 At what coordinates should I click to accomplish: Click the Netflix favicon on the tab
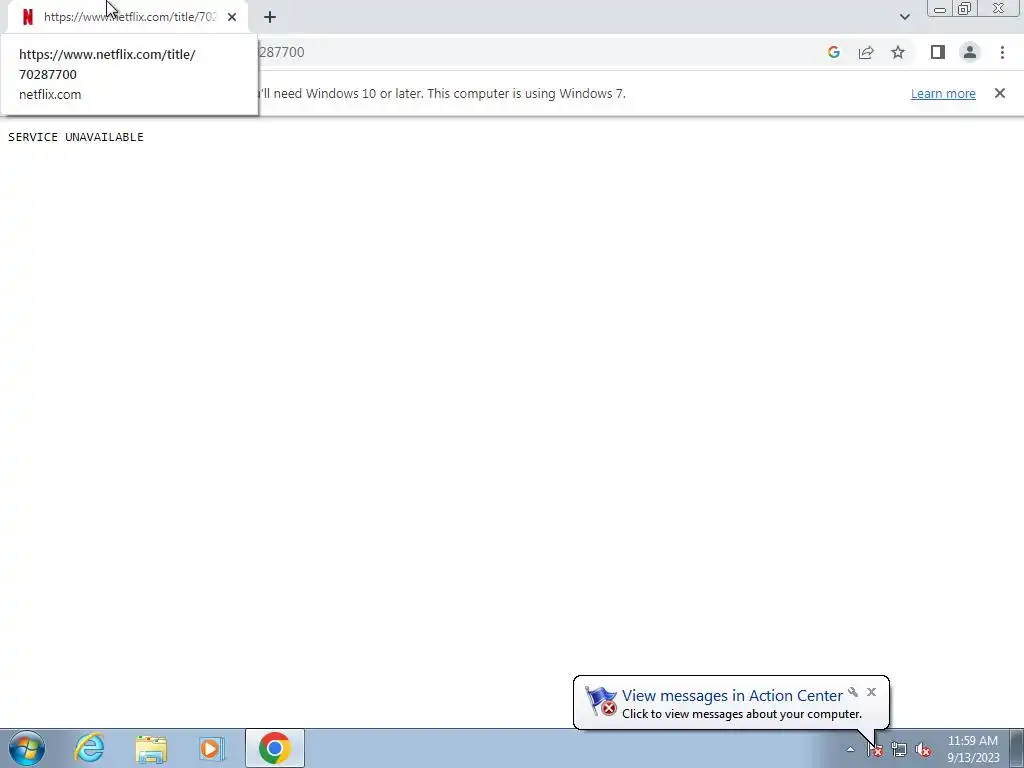click(27, 17)
